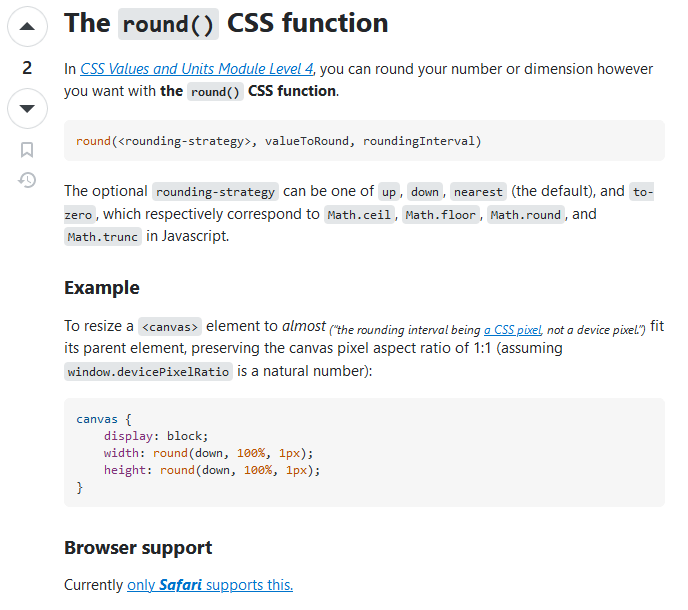
Task: Click the inline code "rounding-strategy"
Action: pyautogui.click(x=215, y=192)
